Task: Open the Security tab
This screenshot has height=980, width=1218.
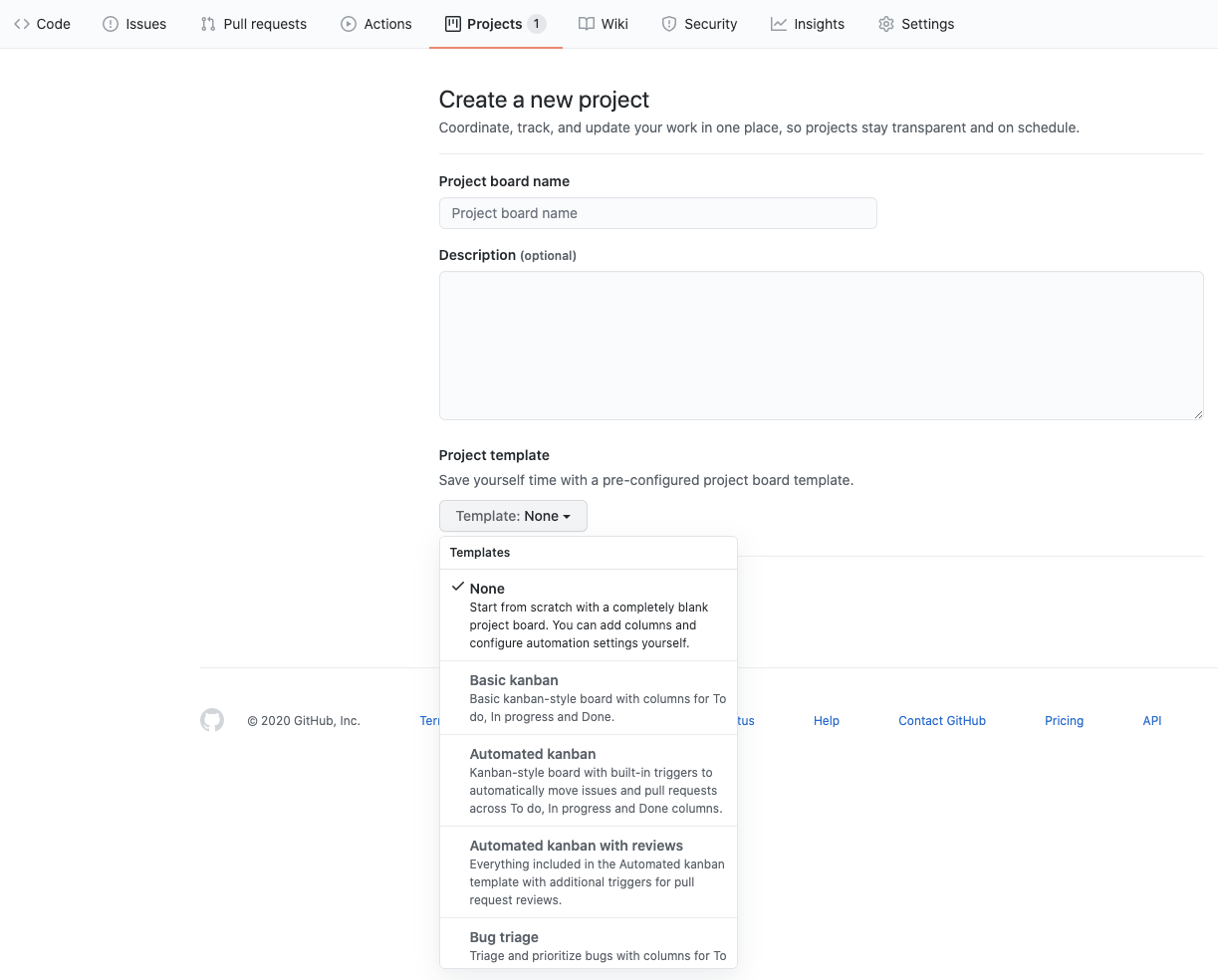Action: point(699,24)
